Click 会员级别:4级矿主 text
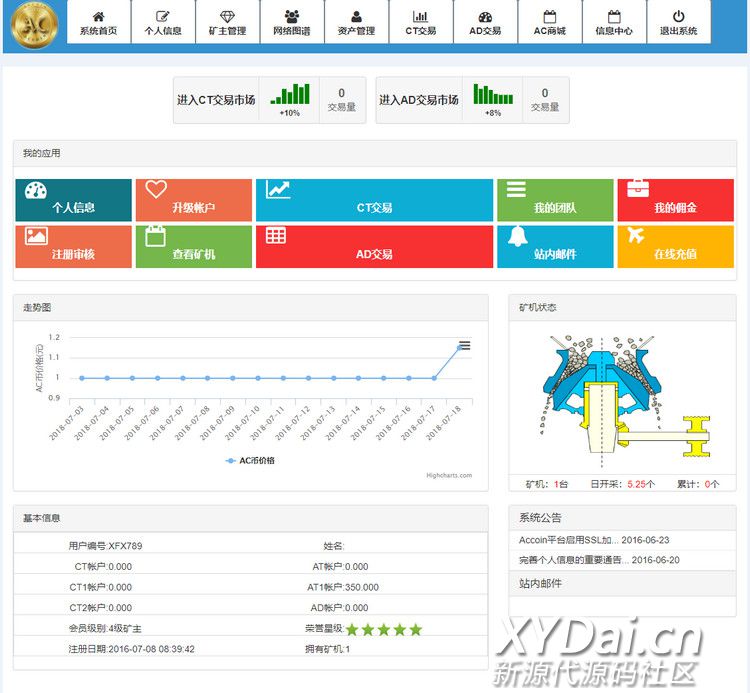The height and width of the screenshot is (693, 750). click(105, 628)
